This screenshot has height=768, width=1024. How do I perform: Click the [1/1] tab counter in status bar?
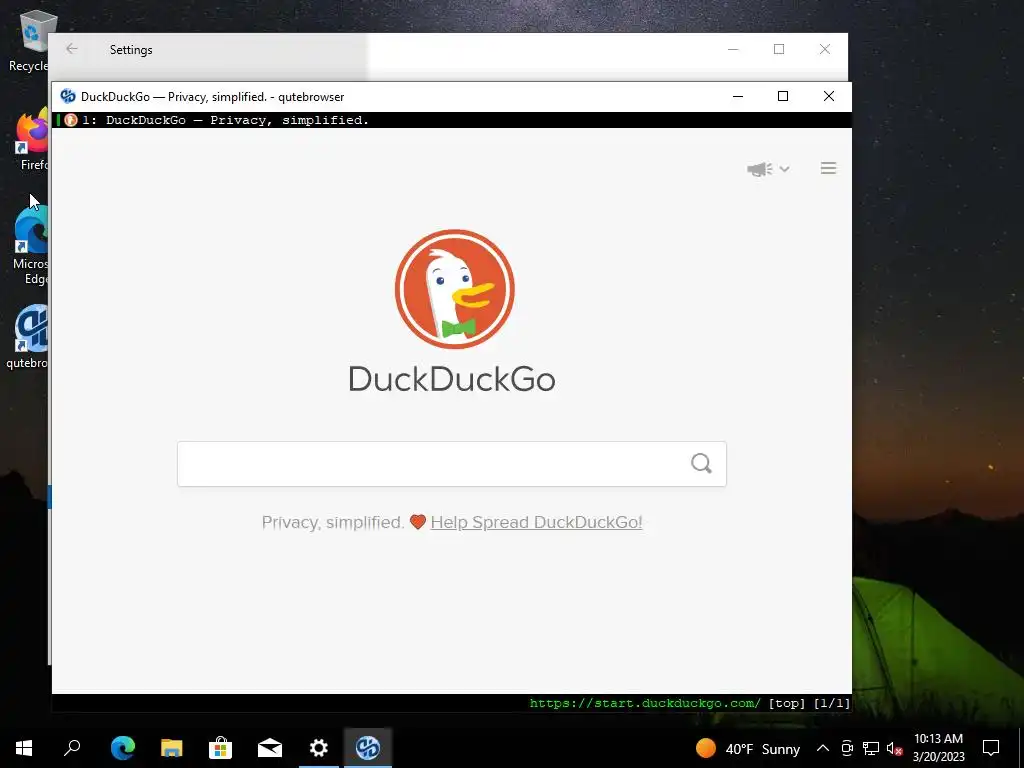click(x=831, y=703)
